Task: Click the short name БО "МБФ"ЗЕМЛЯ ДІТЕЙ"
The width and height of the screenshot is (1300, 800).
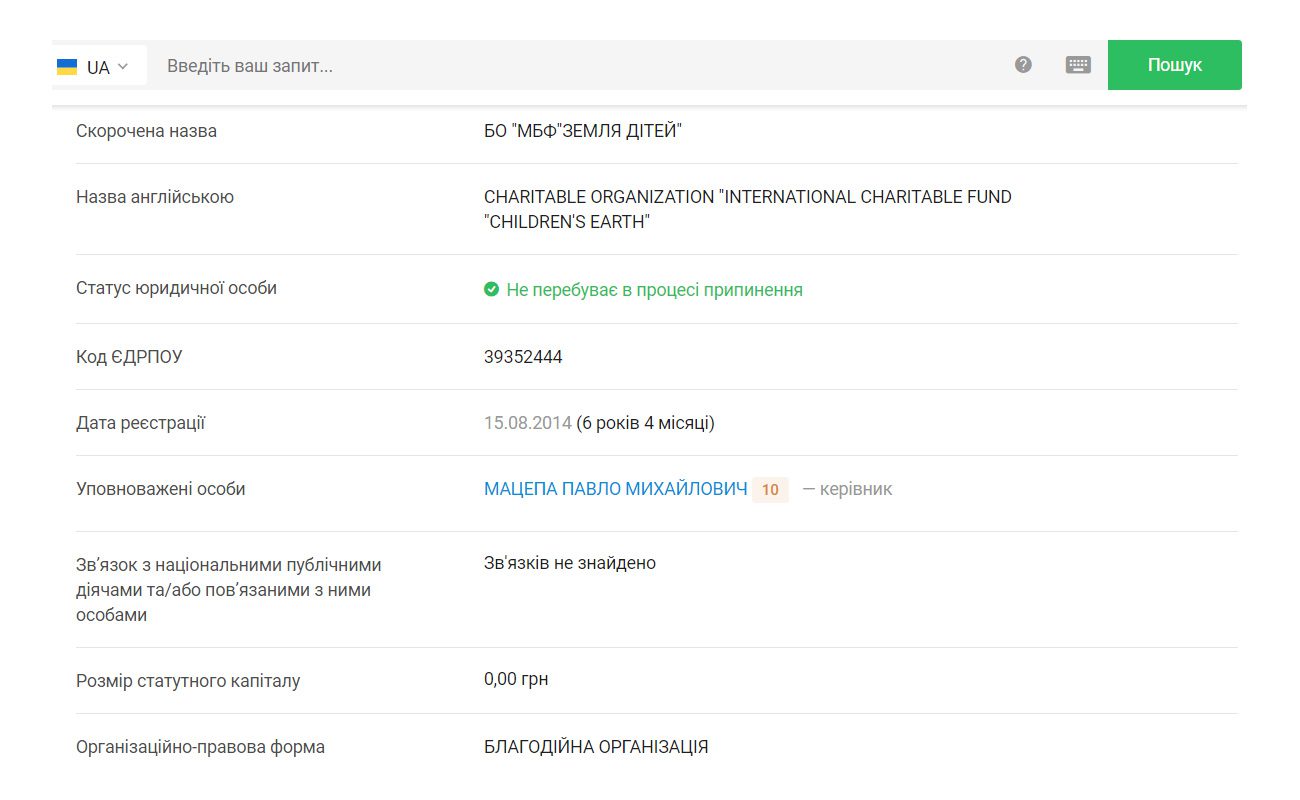Action: tap(583, 131)
